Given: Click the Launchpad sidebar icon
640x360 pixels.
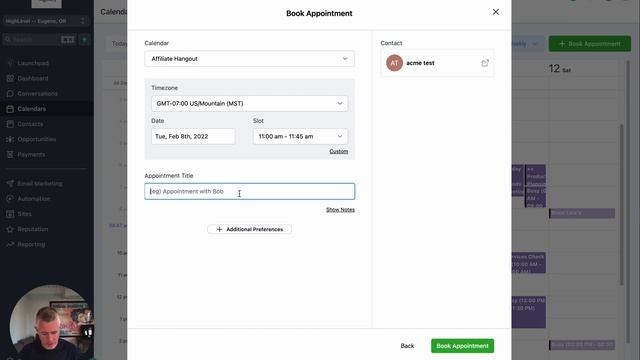Looking at the screenshot, I should pyautogui.click(x=10, y=63).
